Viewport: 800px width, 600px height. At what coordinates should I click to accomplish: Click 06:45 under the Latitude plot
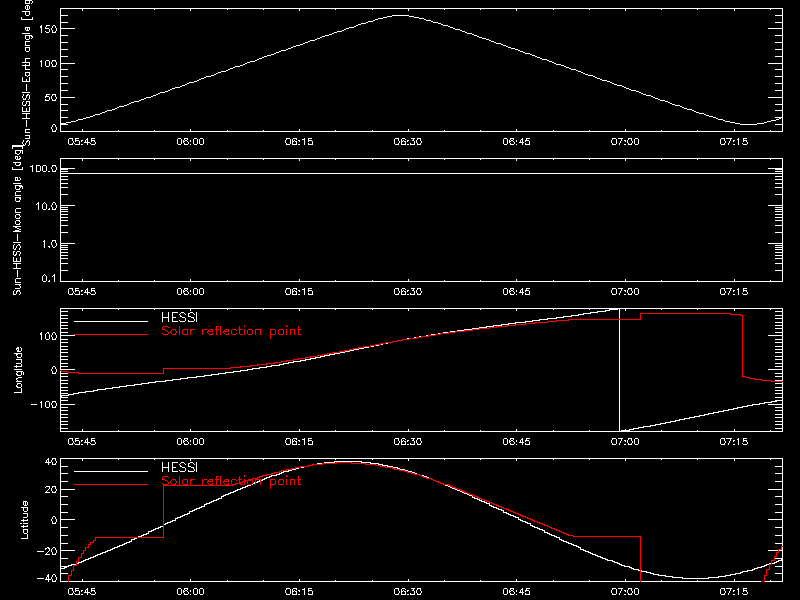pos(516,591)
